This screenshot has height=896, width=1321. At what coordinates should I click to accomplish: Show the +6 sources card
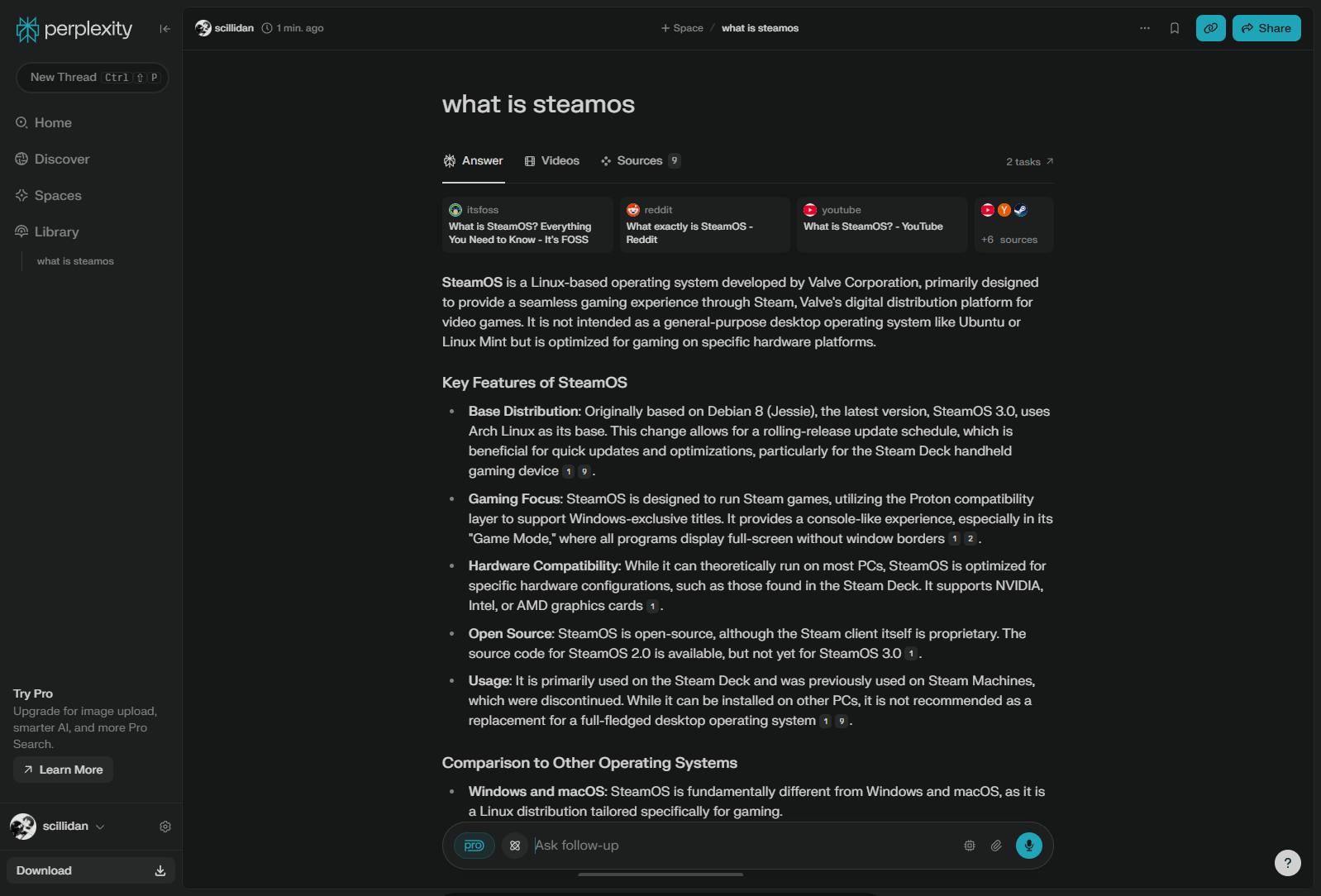tap(1014, 225)
